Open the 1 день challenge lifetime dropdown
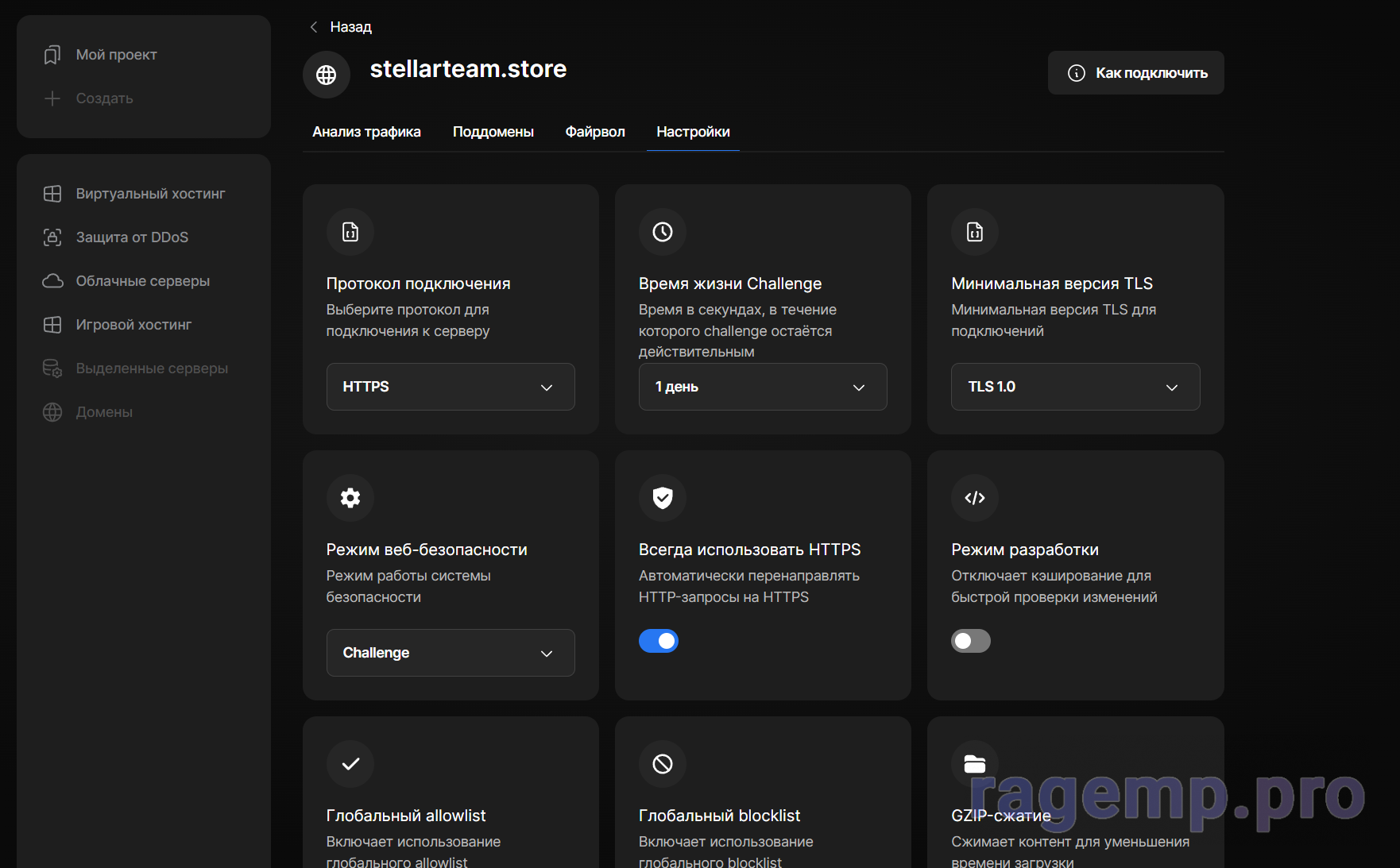The image size is (1400, 868). [x=763, y=387]
